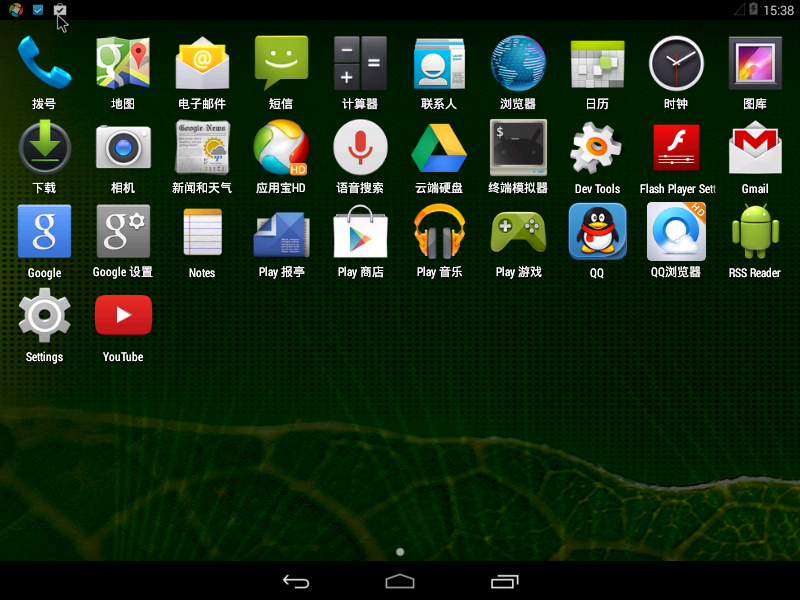
Task: Open the 短信 messaging app
Action: coord(281,63)
